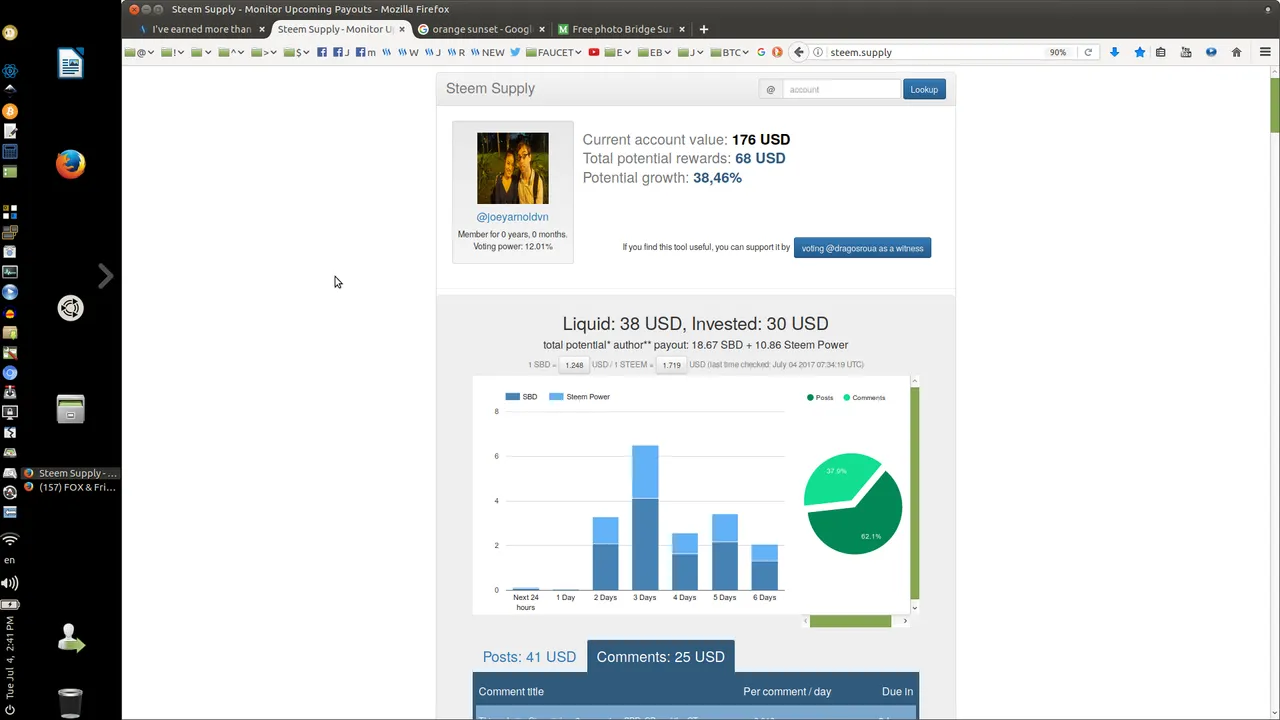Image resolution: width=1280 pixels, height=720 pixels.
Task: Open the bookmarks list clipboard icon
Action: 1161,52
